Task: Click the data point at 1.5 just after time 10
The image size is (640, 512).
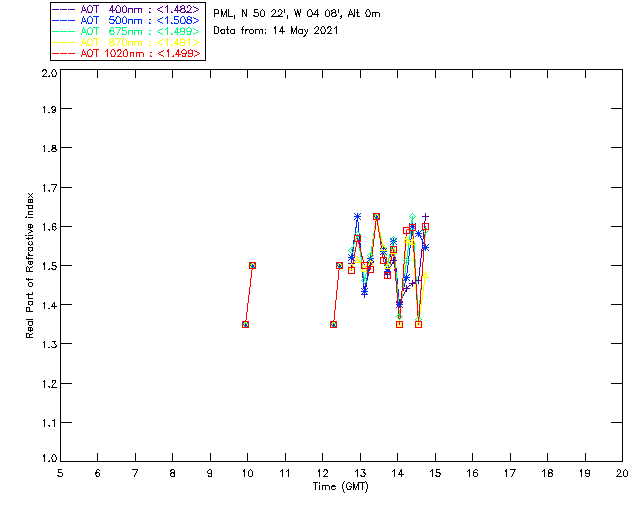Action: tap(252, 265)
